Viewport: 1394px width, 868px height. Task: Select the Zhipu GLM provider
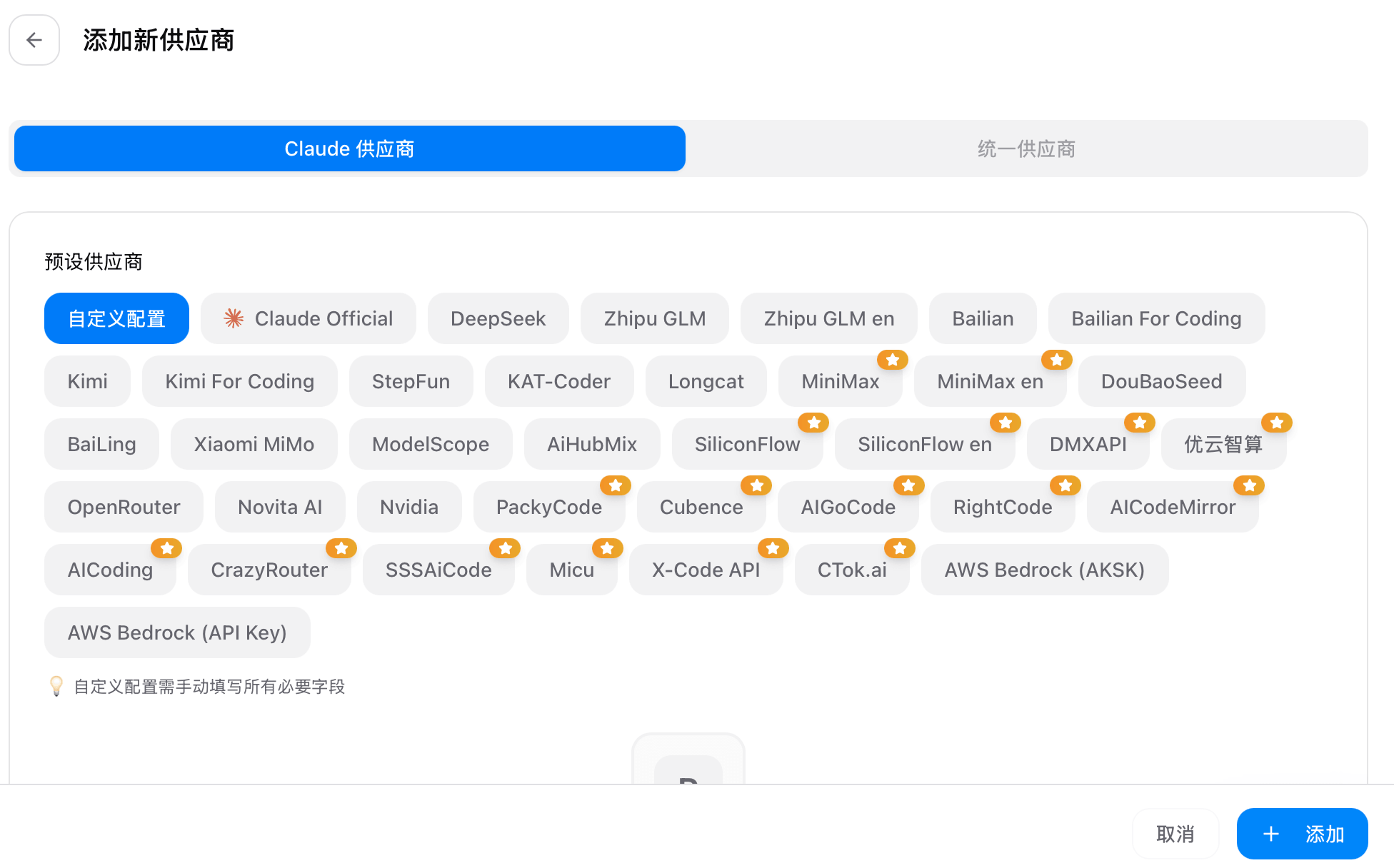[x=654, y=318]
